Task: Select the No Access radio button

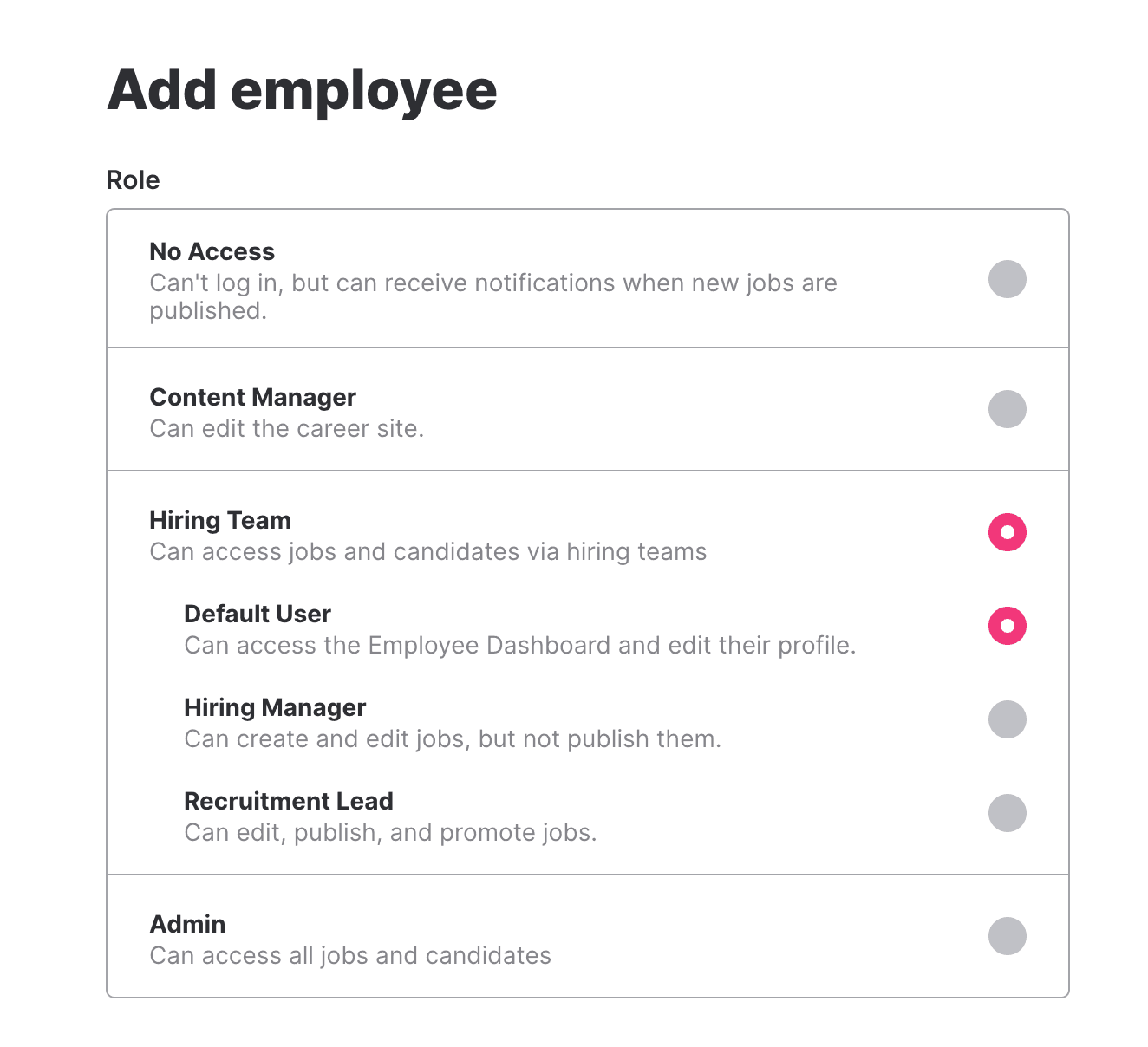Action: (x=1007, y=279)
